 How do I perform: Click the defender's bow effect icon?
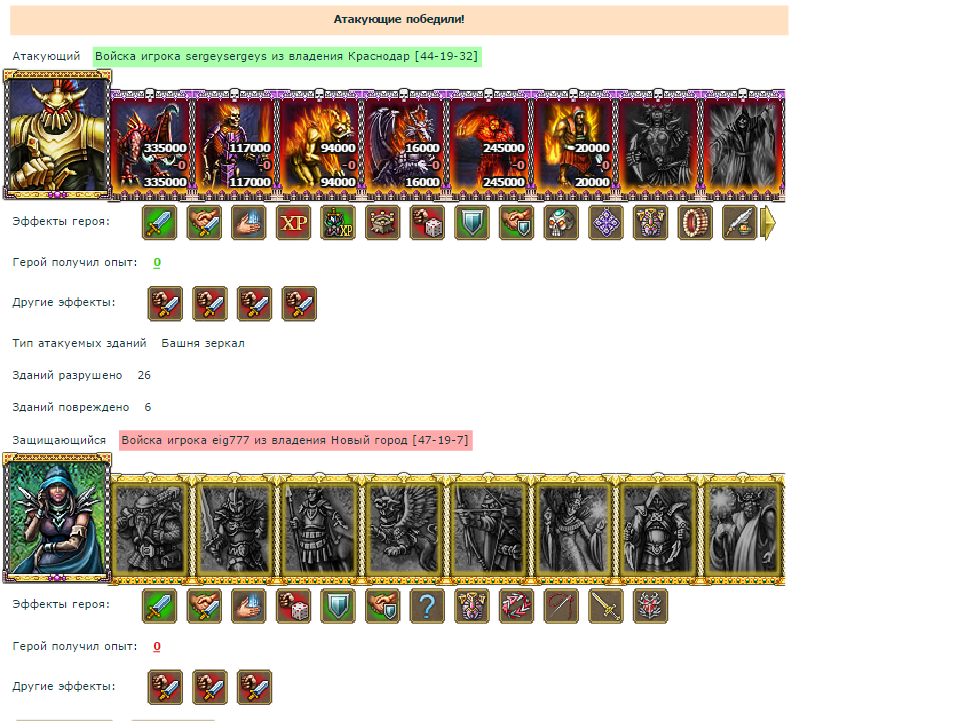(561, 606)
